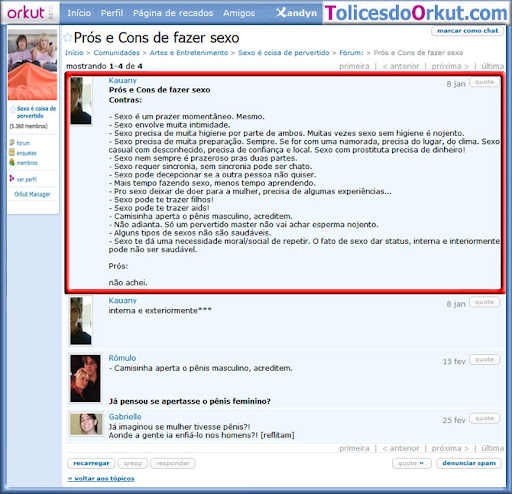The height and width of the screenshot is (494, 512).
Task: Open Kauany's name on first post
Action: click(123, 80)
